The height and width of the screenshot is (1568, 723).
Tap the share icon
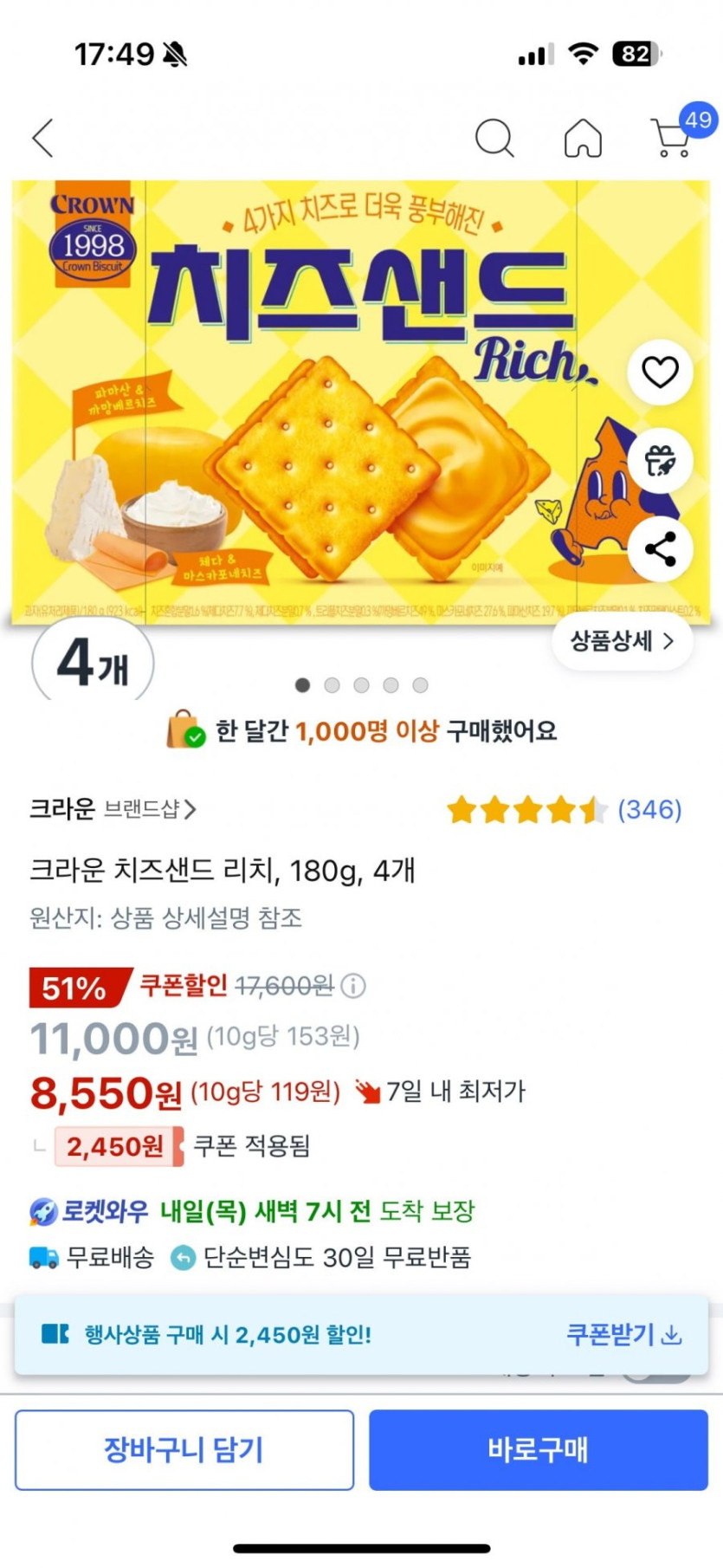tap(660, 549)
